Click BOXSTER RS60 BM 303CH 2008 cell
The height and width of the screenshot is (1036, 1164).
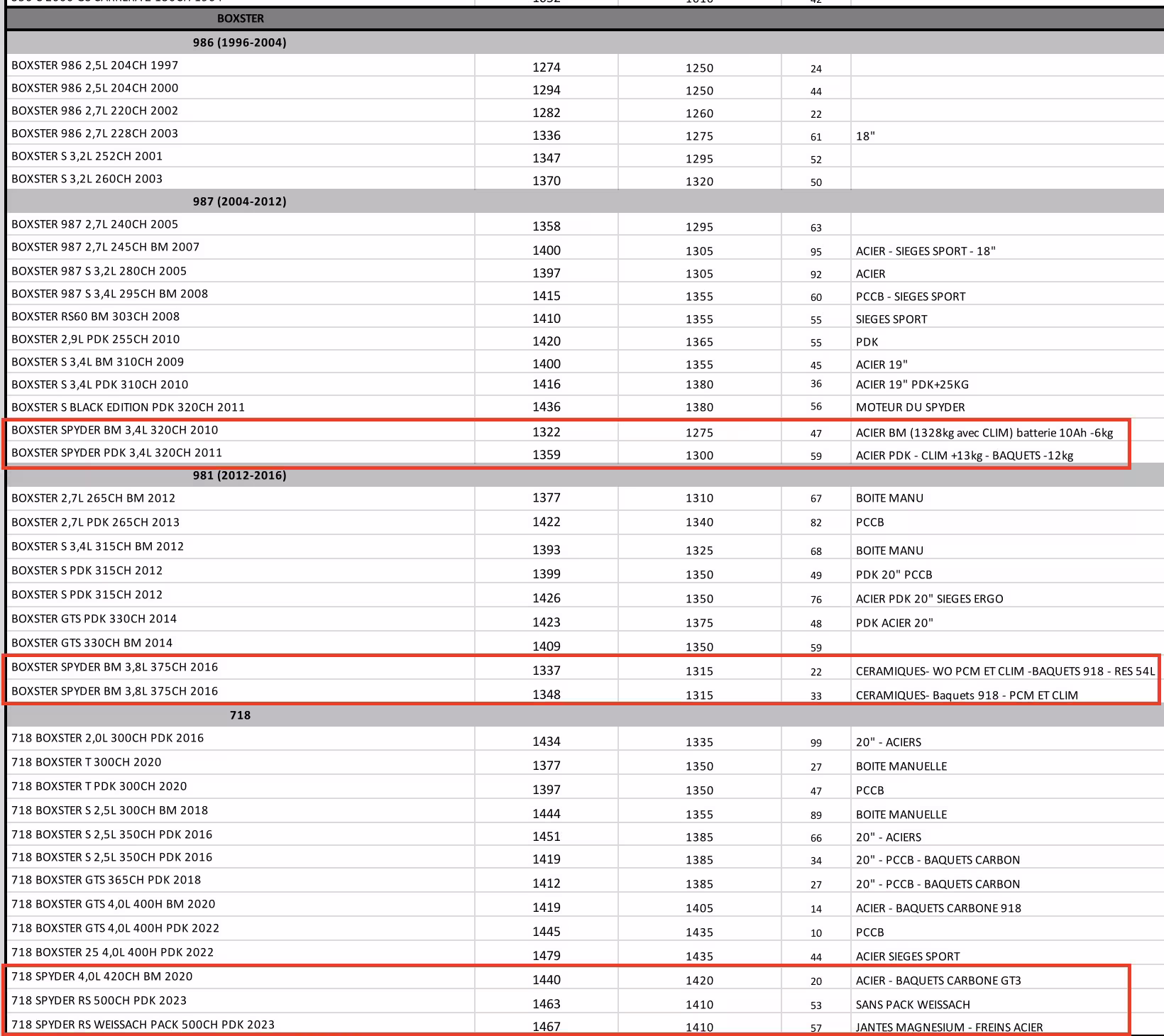click(240, 316)
